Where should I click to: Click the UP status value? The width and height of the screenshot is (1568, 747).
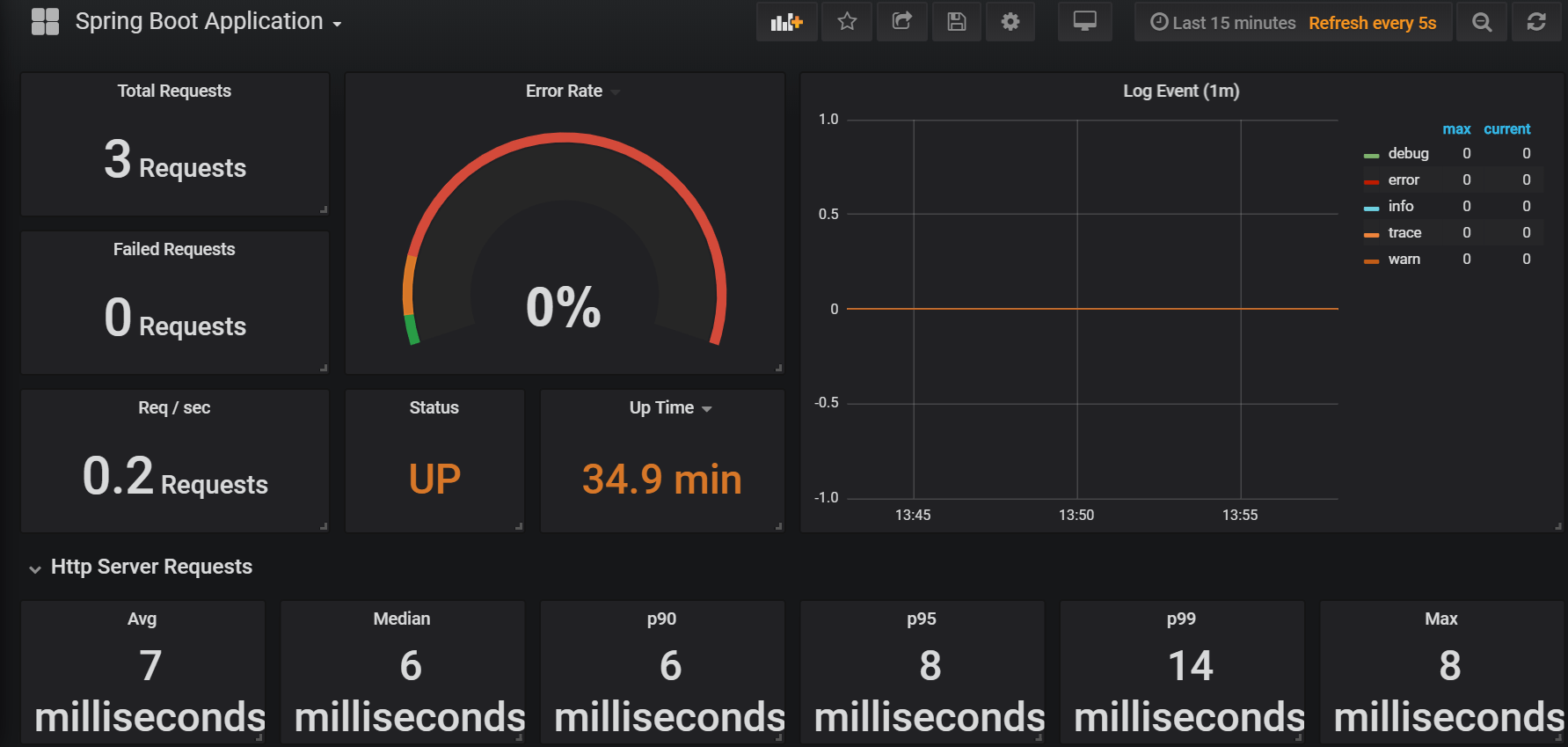tap(434, 480)
